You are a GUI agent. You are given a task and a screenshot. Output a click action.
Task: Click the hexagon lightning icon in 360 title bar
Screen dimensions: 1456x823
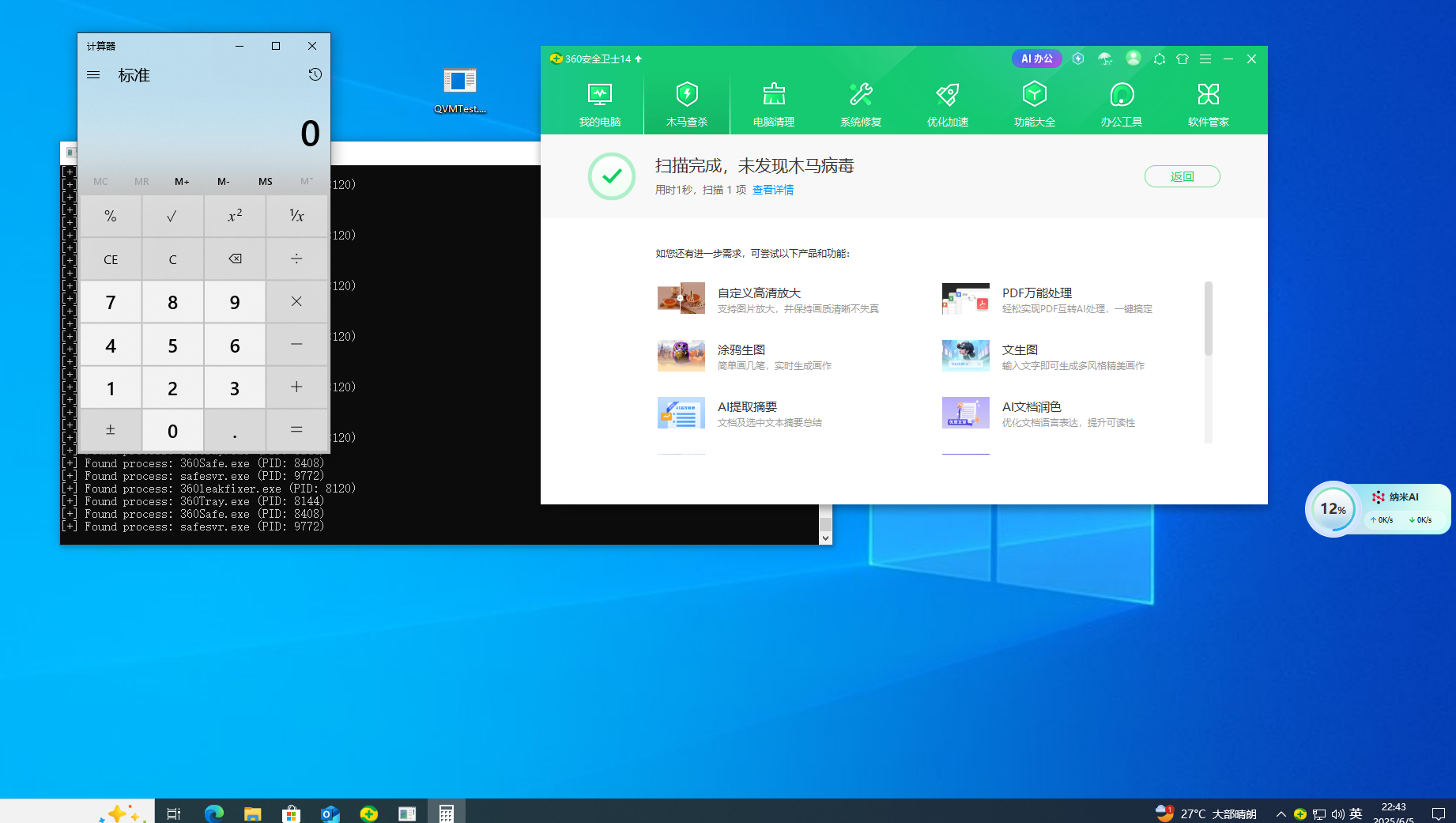1078,59
